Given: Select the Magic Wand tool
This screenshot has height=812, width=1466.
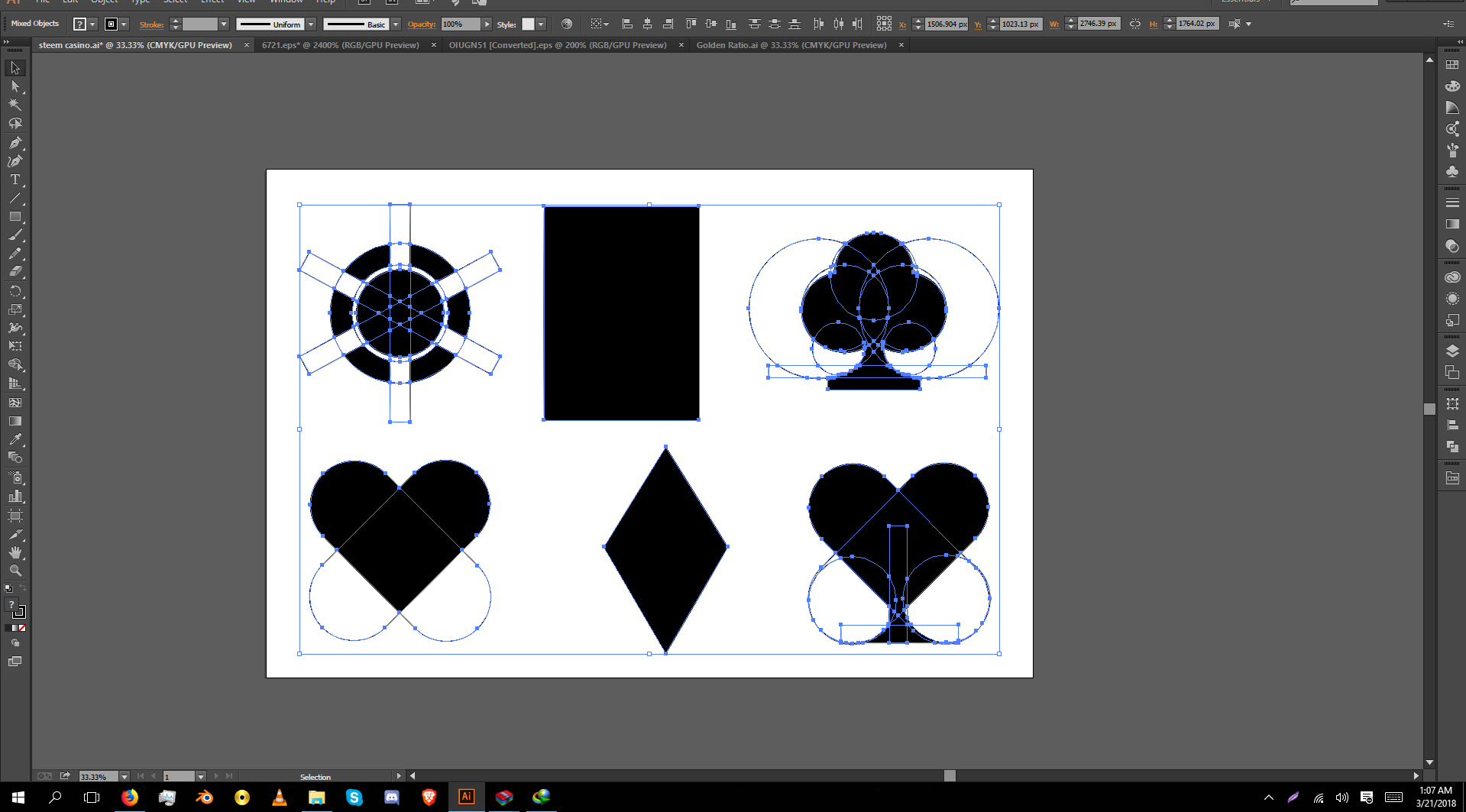Looking at the screenshot, I should pyautogui.click(x=15, y=105).
